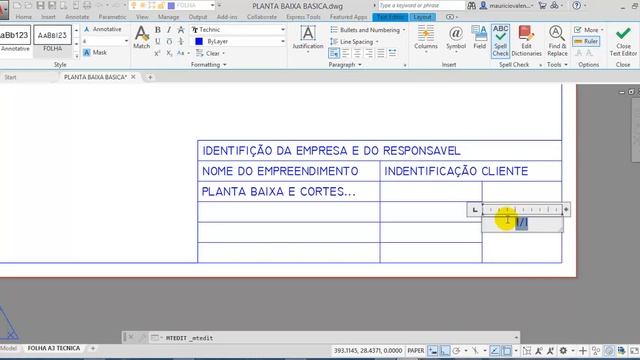Open Find & Replace
The image size is (640, 360).
557,41
